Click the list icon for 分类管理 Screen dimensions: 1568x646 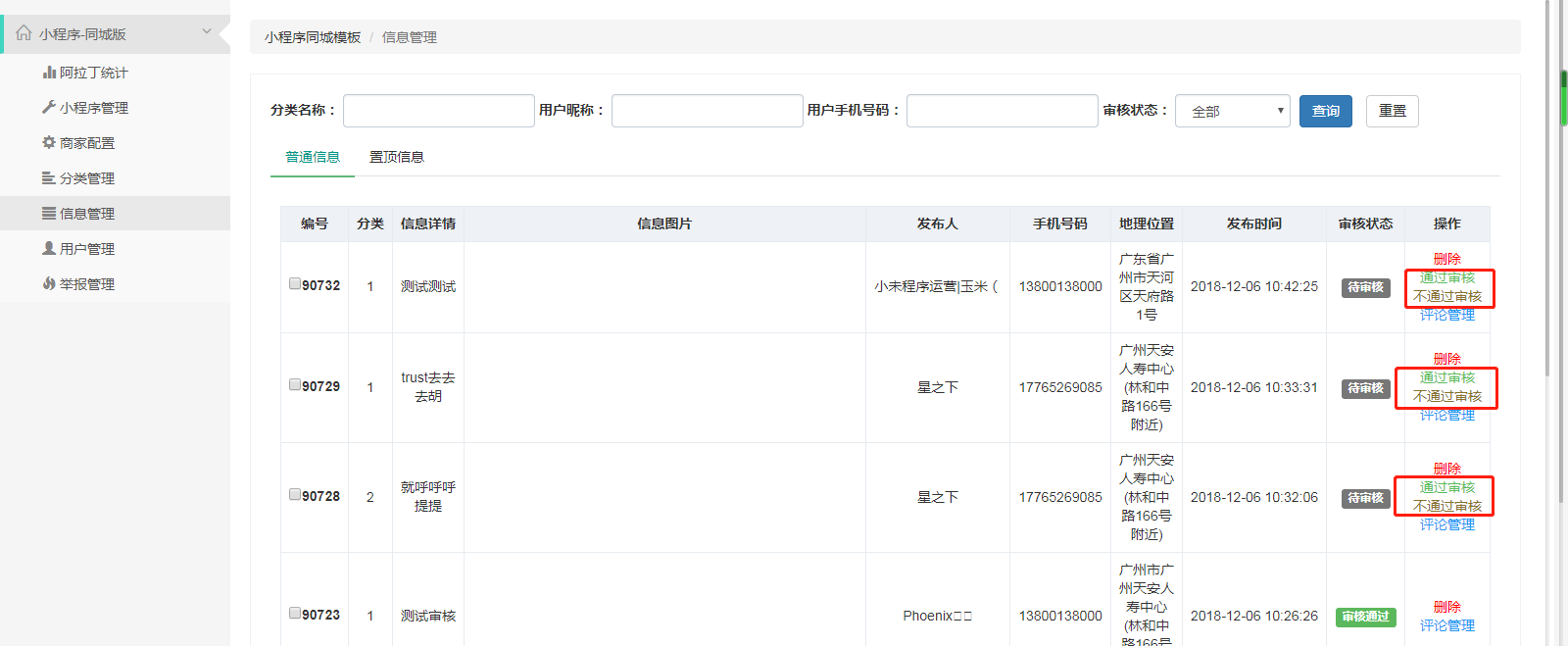pos(49,178)
